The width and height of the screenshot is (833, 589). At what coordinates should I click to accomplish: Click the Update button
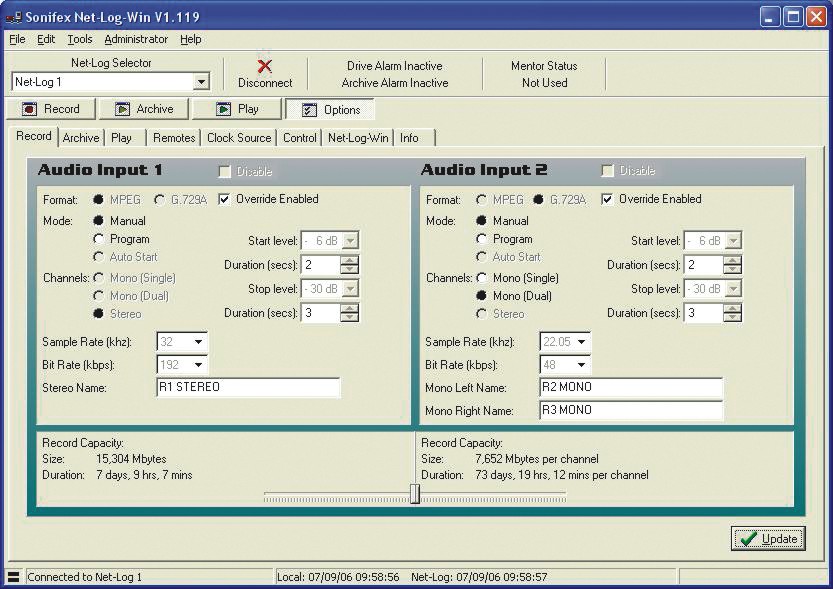[x=768, y=539]
